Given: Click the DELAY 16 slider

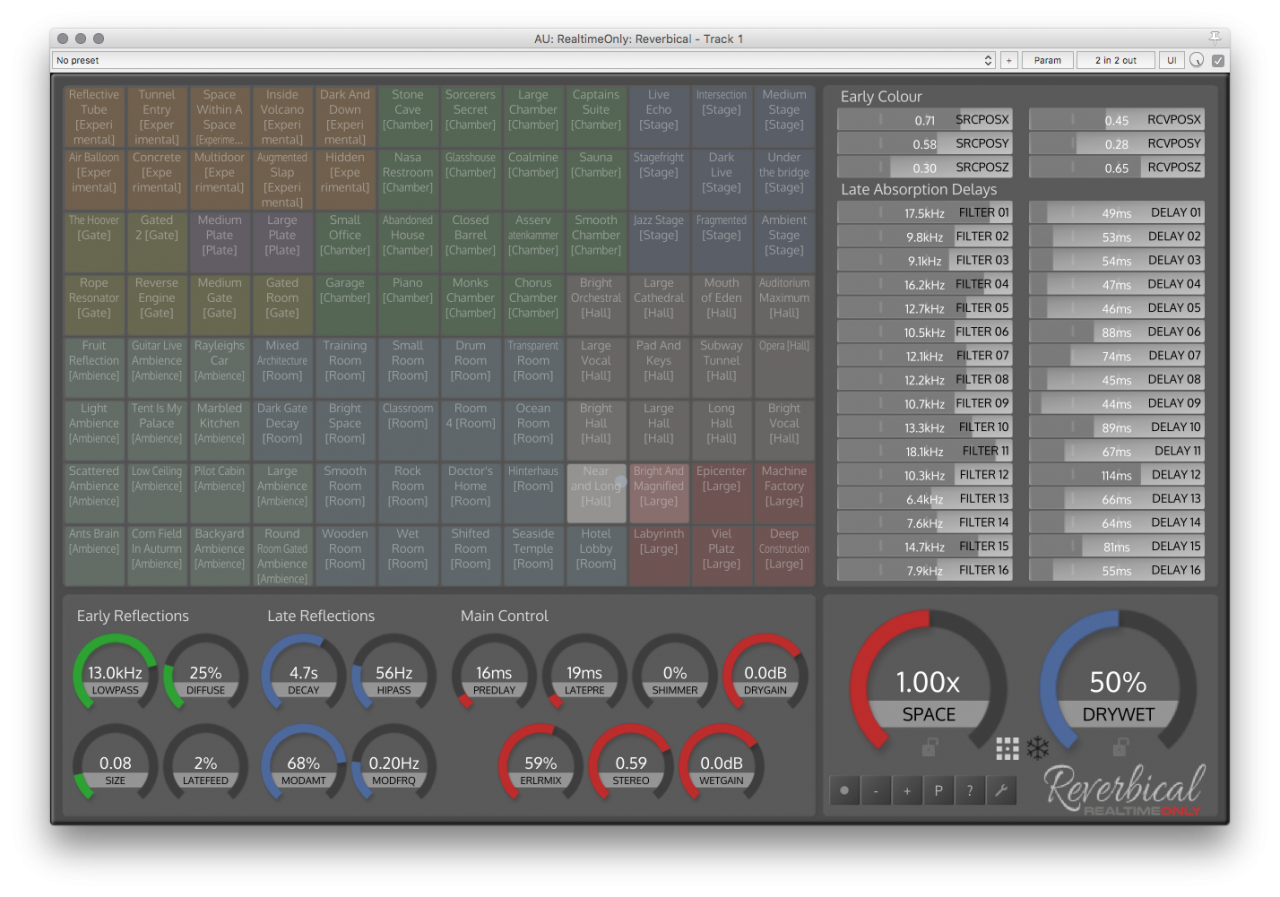Looking at the screenshot, I should (1116, 570).
